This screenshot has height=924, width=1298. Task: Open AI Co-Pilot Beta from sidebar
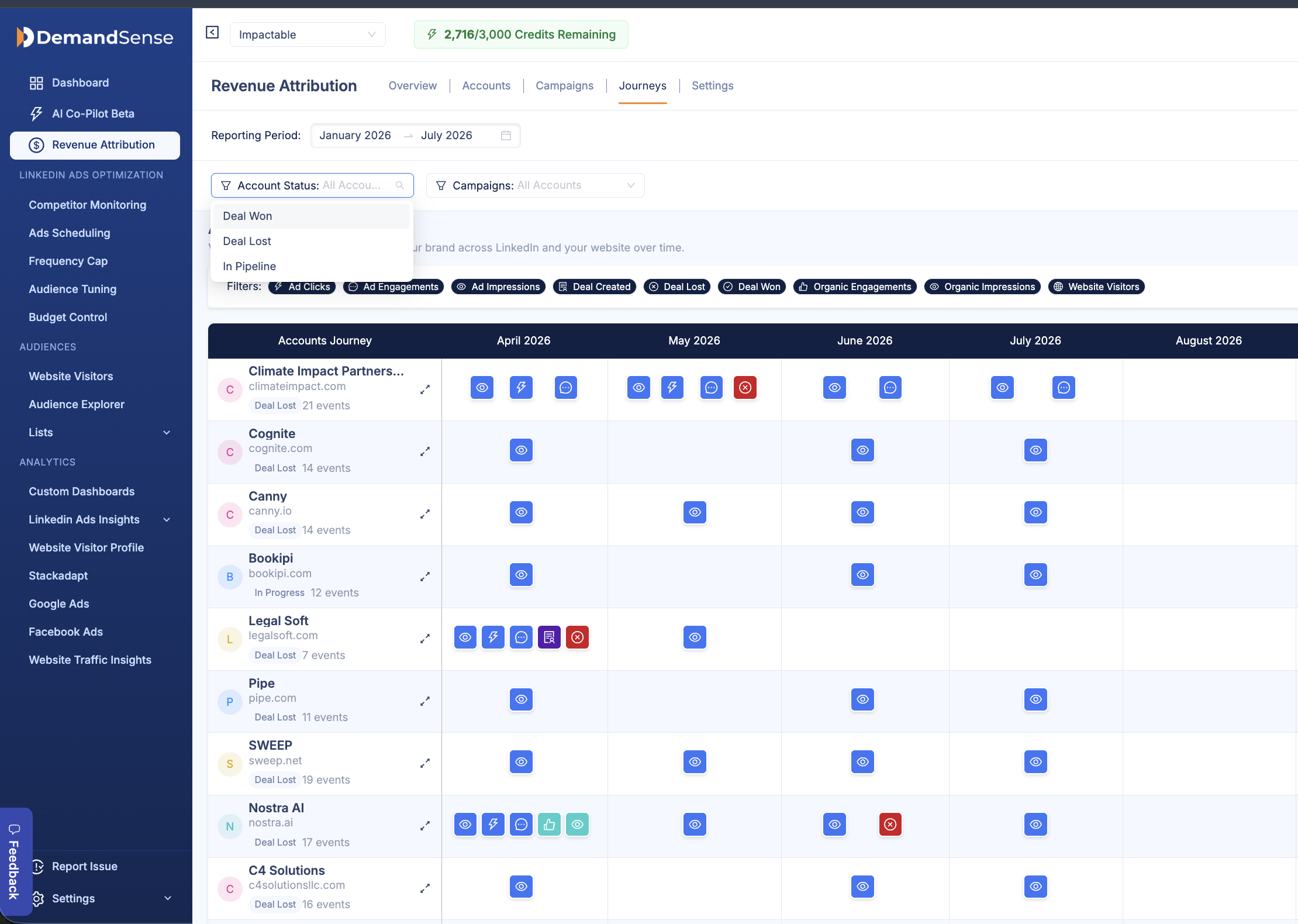[93, 113]
